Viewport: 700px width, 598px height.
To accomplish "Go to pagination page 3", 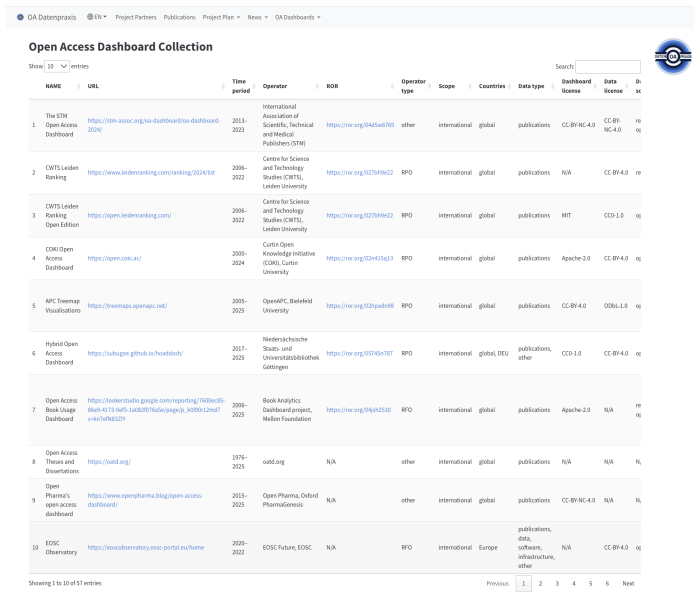I will [x=557, y=584].
